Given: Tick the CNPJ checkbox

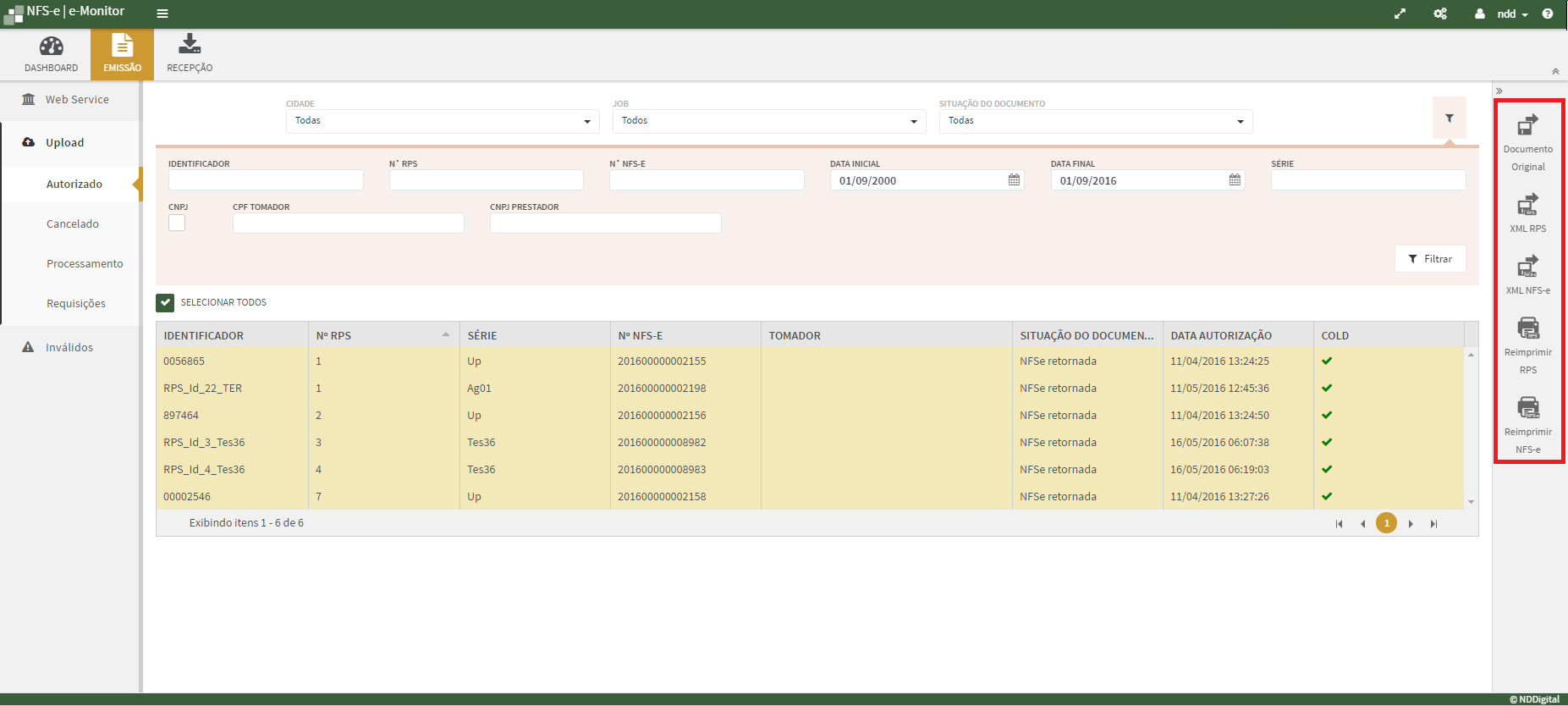Looking at the screenshot, I should 177,223.
